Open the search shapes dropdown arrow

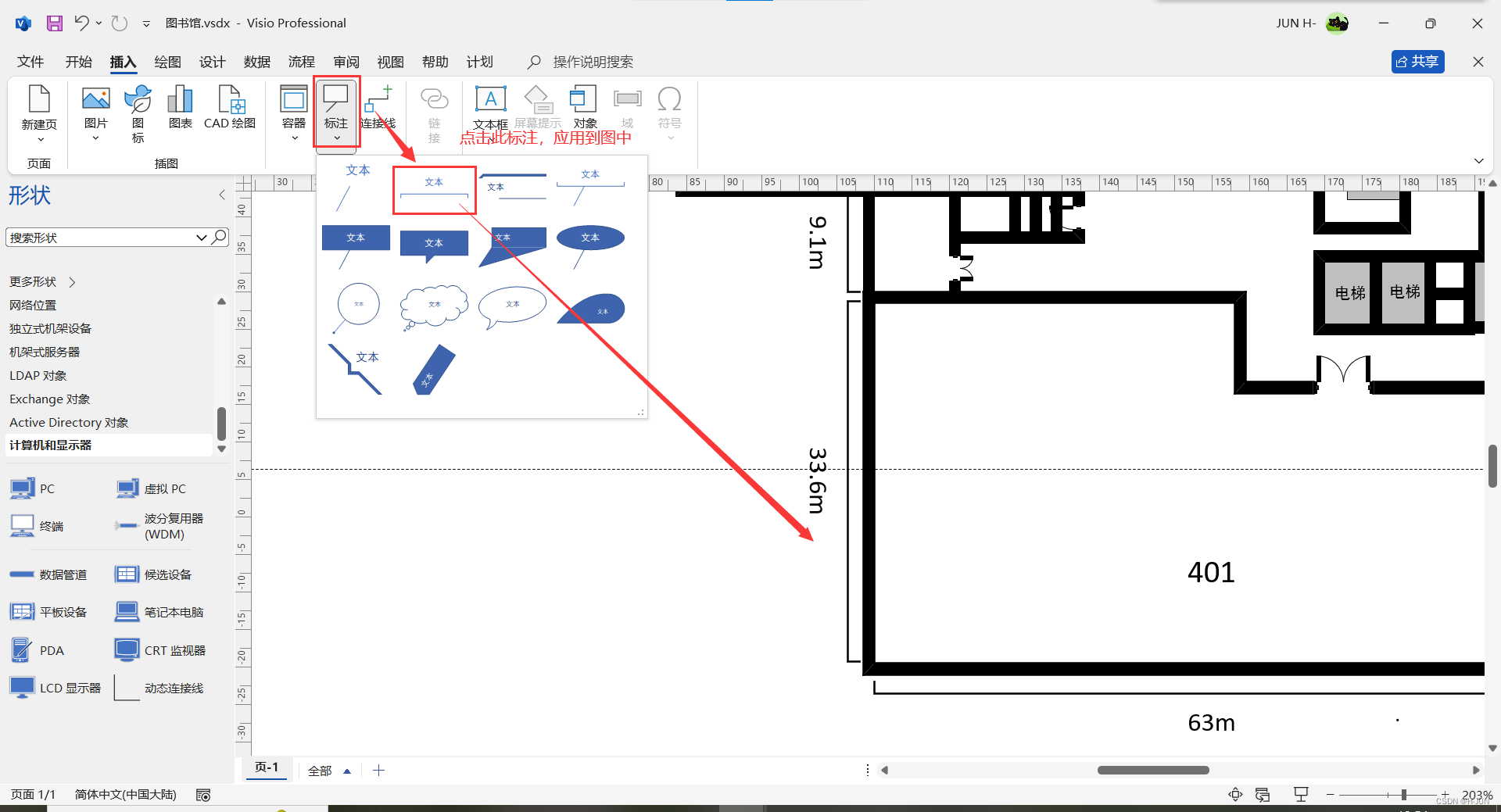pyautogui.click(x=201, y=238)
